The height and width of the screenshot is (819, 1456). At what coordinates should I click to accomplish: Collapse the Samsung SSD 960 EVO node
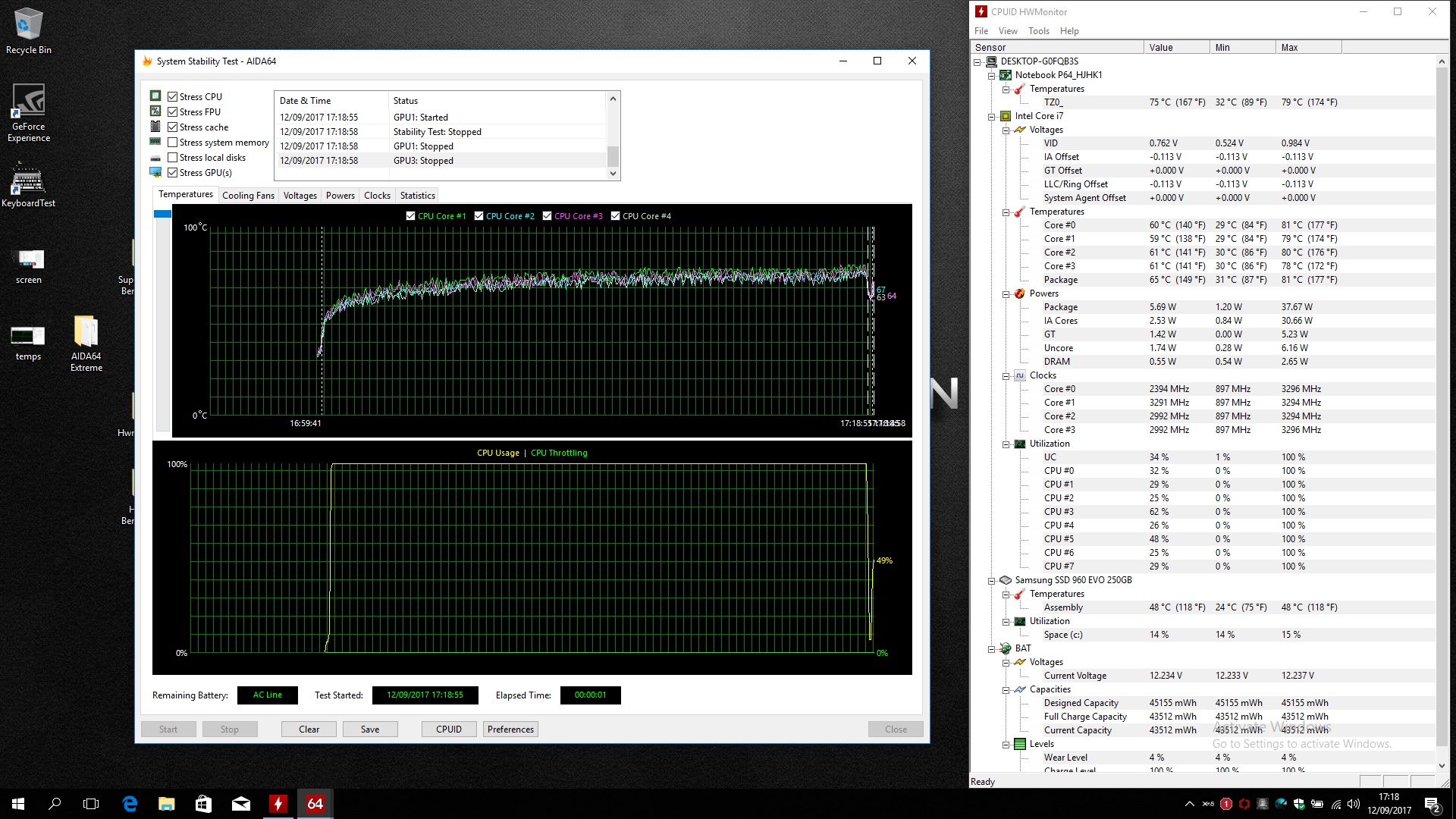[x=991, y=580]
